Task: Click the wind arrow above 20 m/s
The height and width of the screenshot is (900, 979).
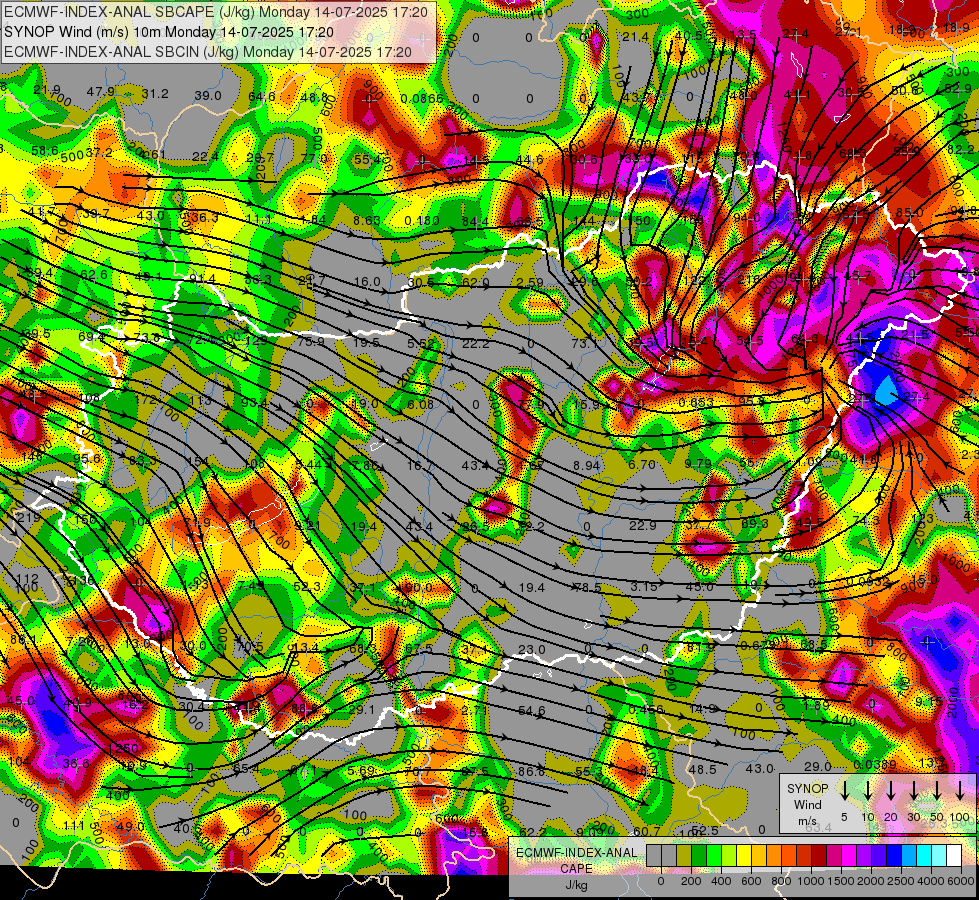Action: click(891, 791)
